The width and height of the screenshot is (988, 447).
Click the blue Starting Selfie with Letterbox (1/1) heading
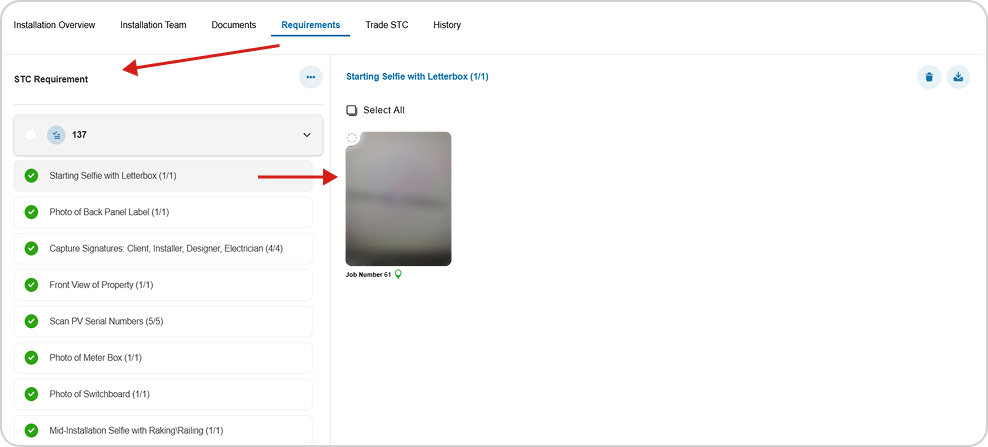click(417, 77)
